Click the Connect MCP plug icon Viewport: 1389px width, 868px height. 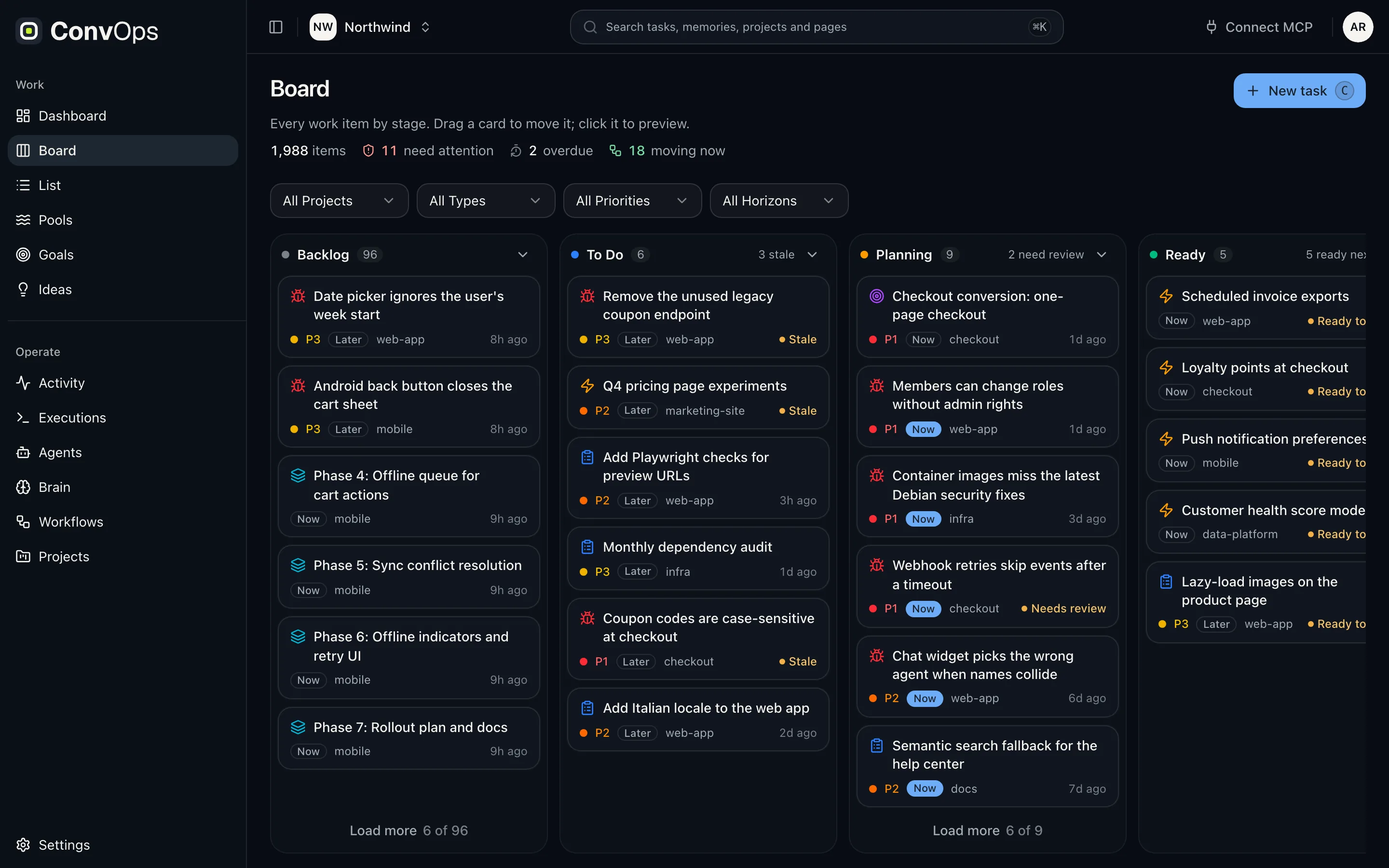1211,27
